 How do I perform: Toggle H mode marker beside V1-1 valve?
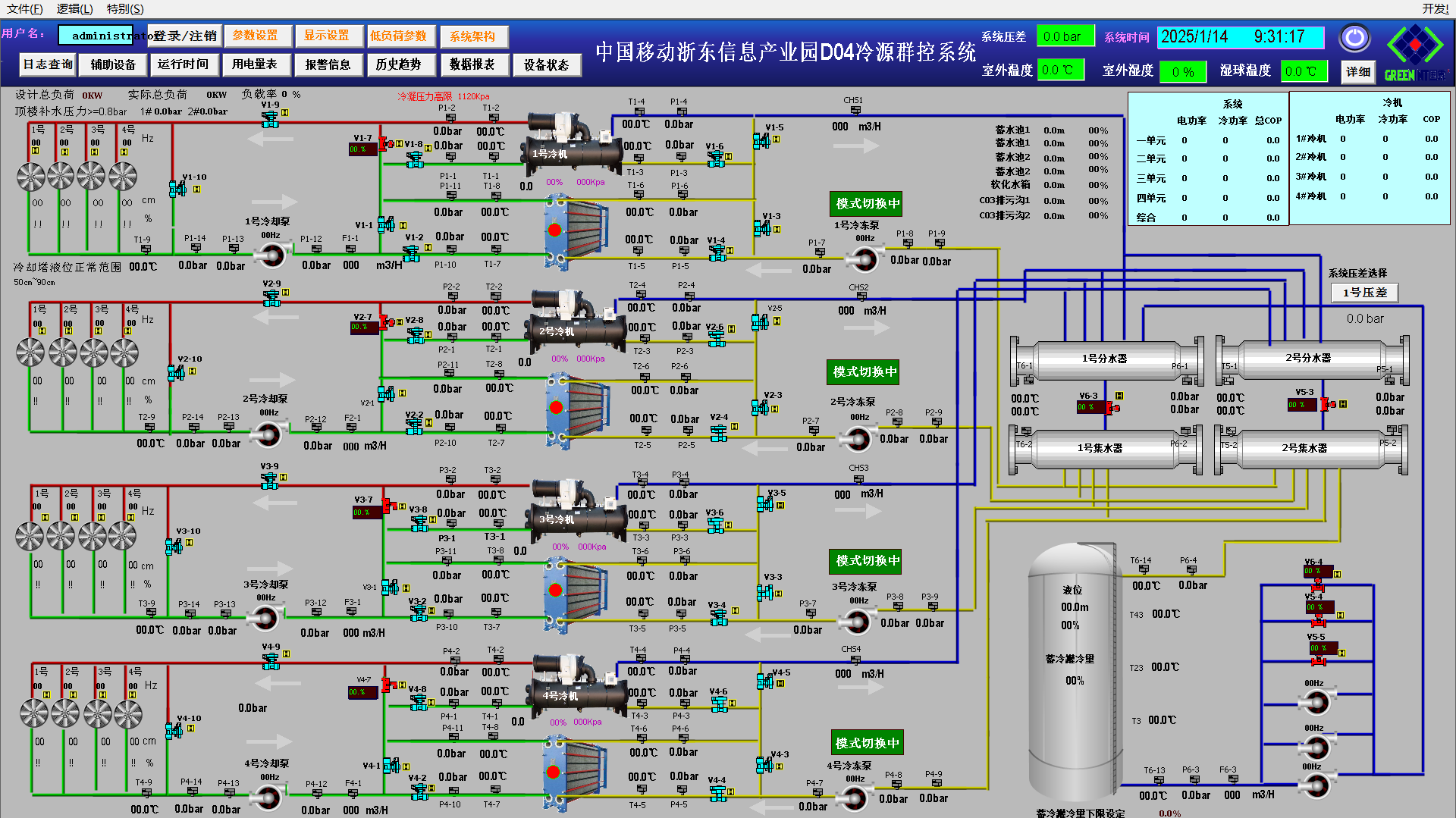pos(403,225)
